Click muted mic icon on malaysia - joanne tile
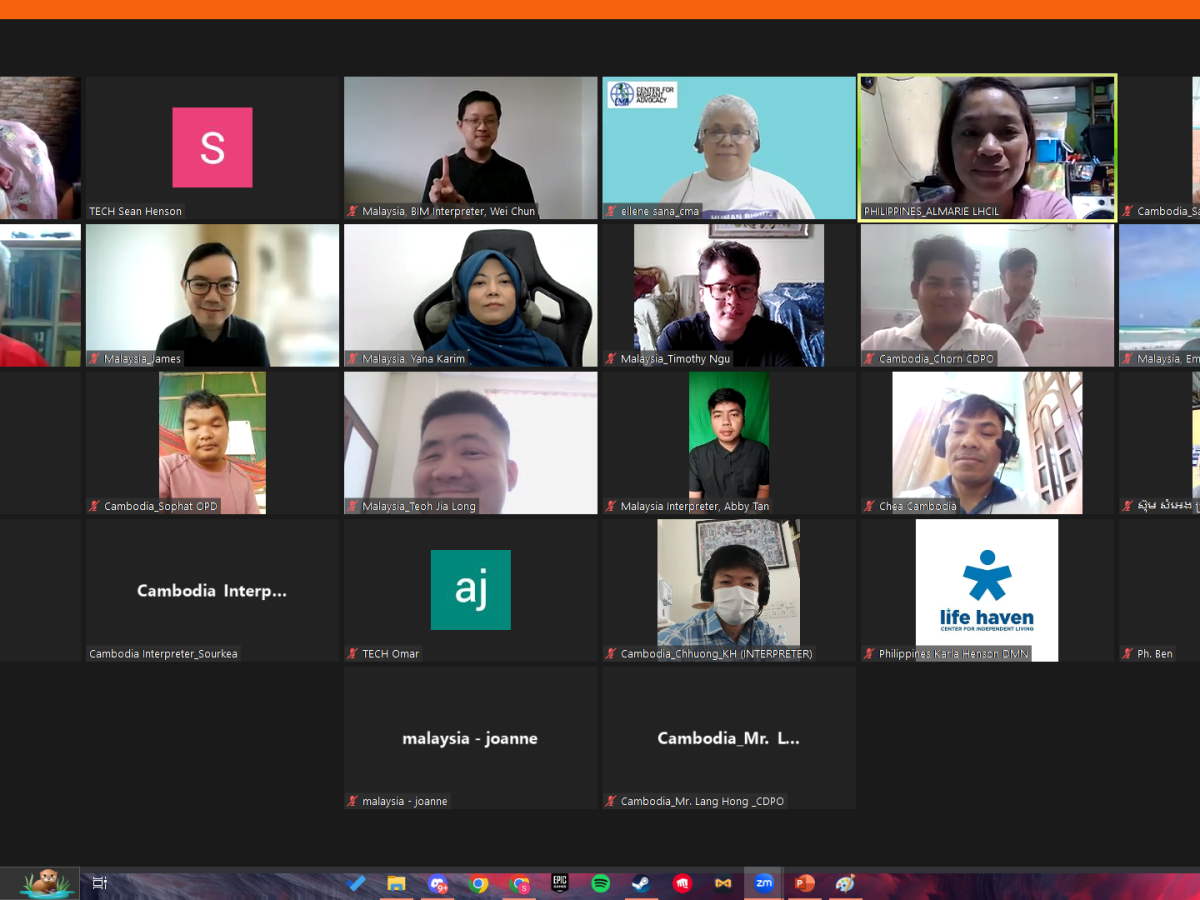This screenshot has height=900, width=1200. point(353,801)
